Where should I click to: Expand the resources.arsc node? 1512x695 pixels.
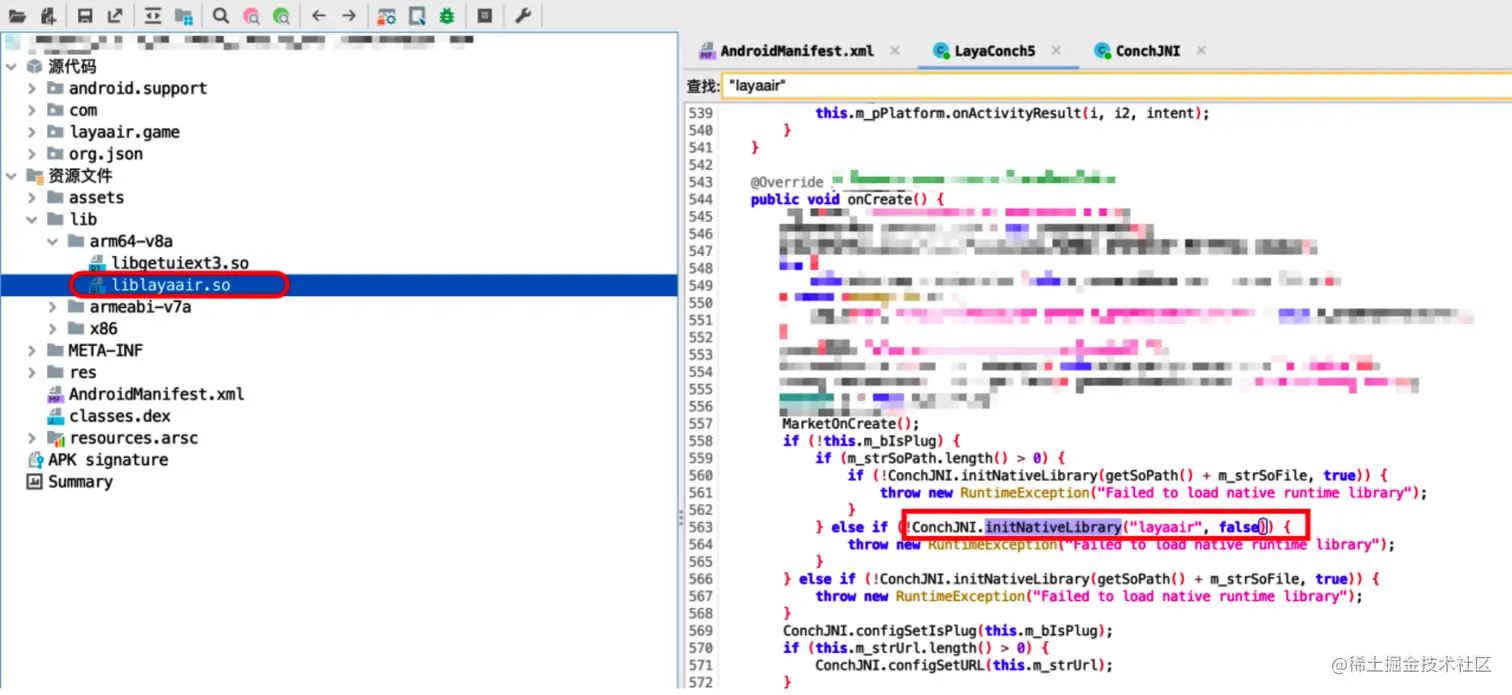(x=32, y=438)
